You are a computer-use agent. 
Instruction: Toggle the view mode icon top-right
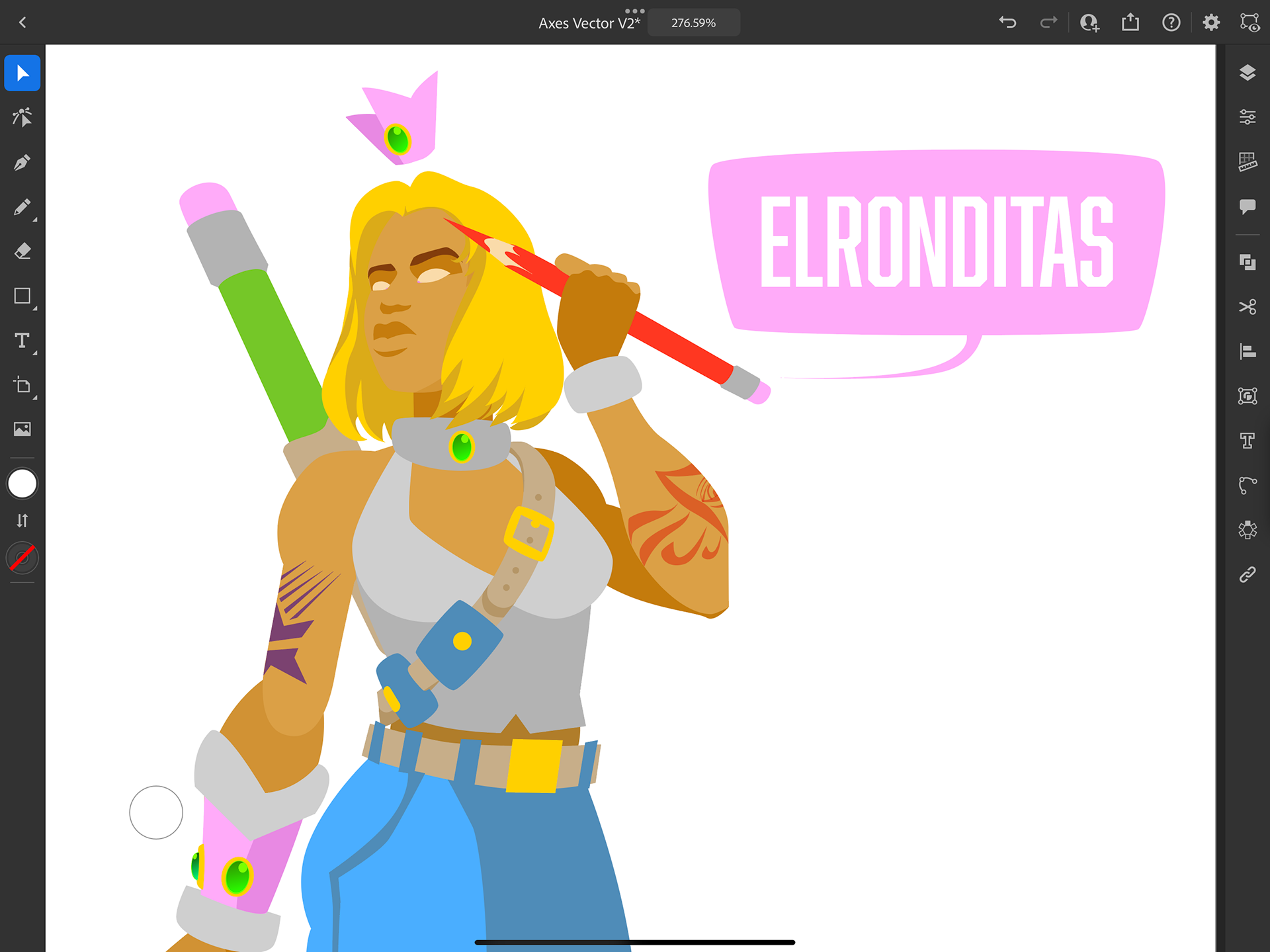coord(1249,22)
